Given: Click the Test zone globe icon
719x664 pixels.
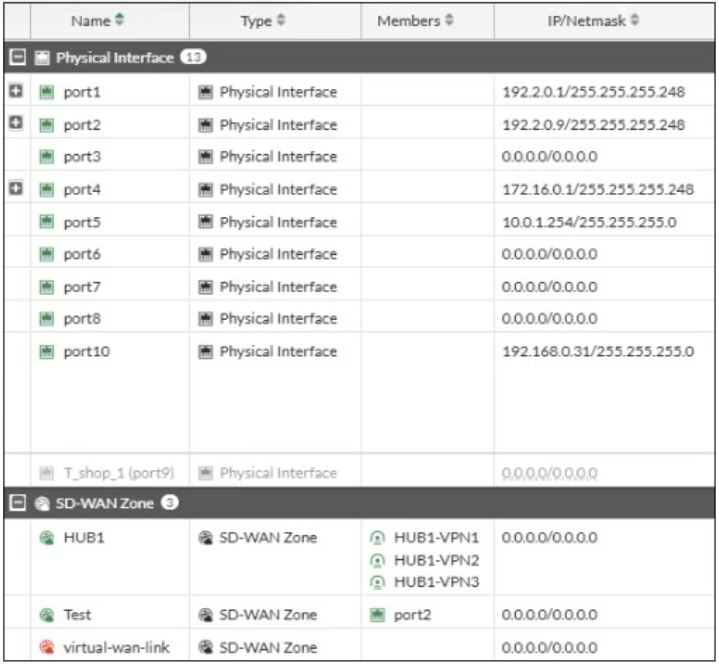Looking at the screenshot, I should (x=46, y=615).
